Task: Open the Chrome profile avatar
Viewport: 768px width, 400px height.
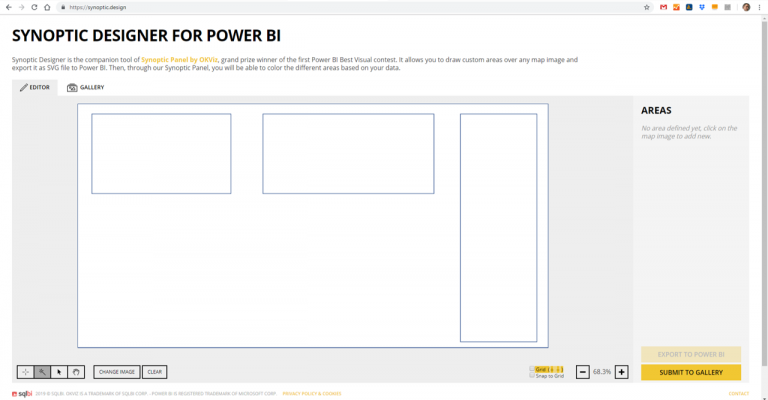Action: [x=746, y=7]
